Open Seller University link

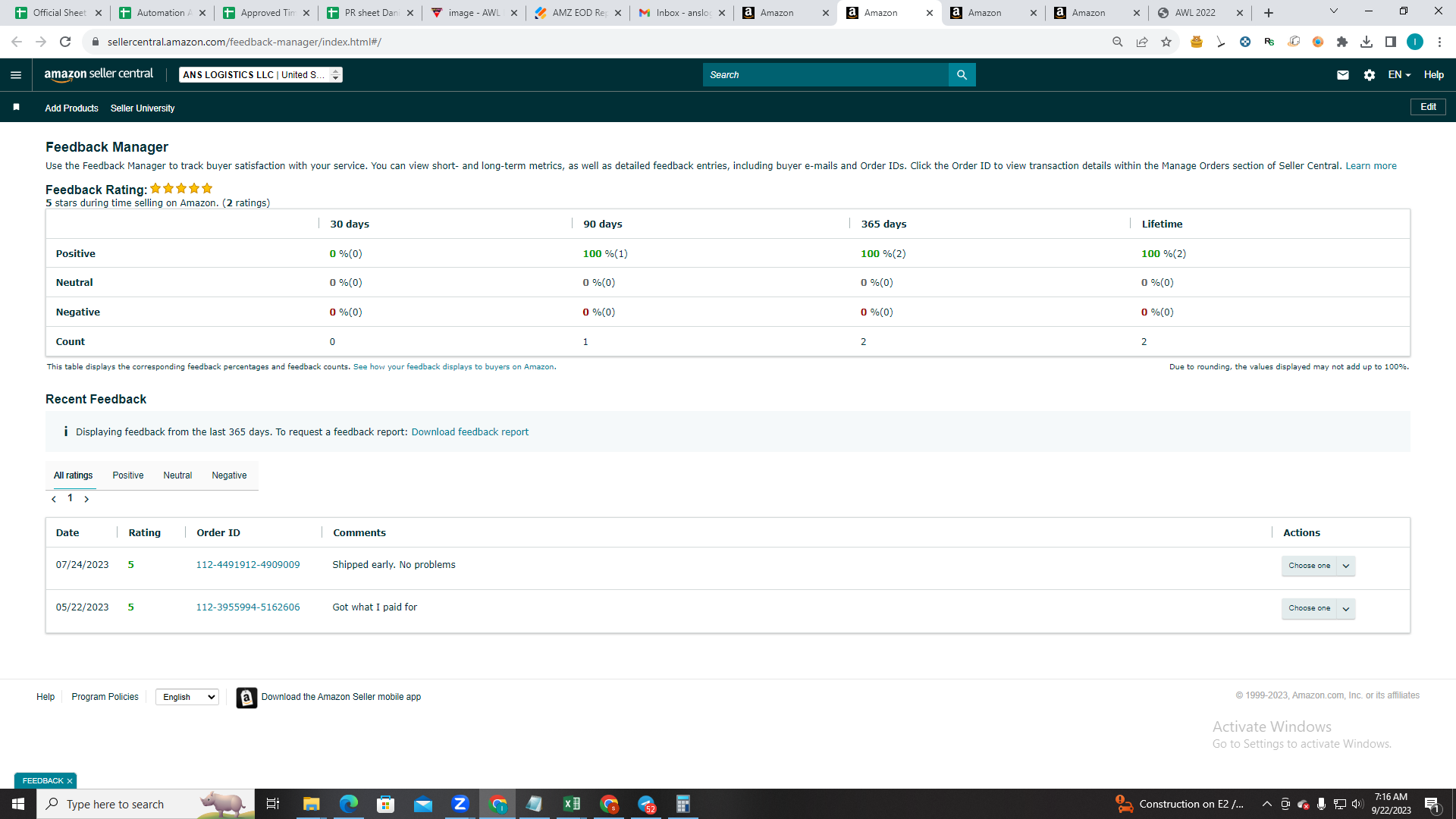143,108
